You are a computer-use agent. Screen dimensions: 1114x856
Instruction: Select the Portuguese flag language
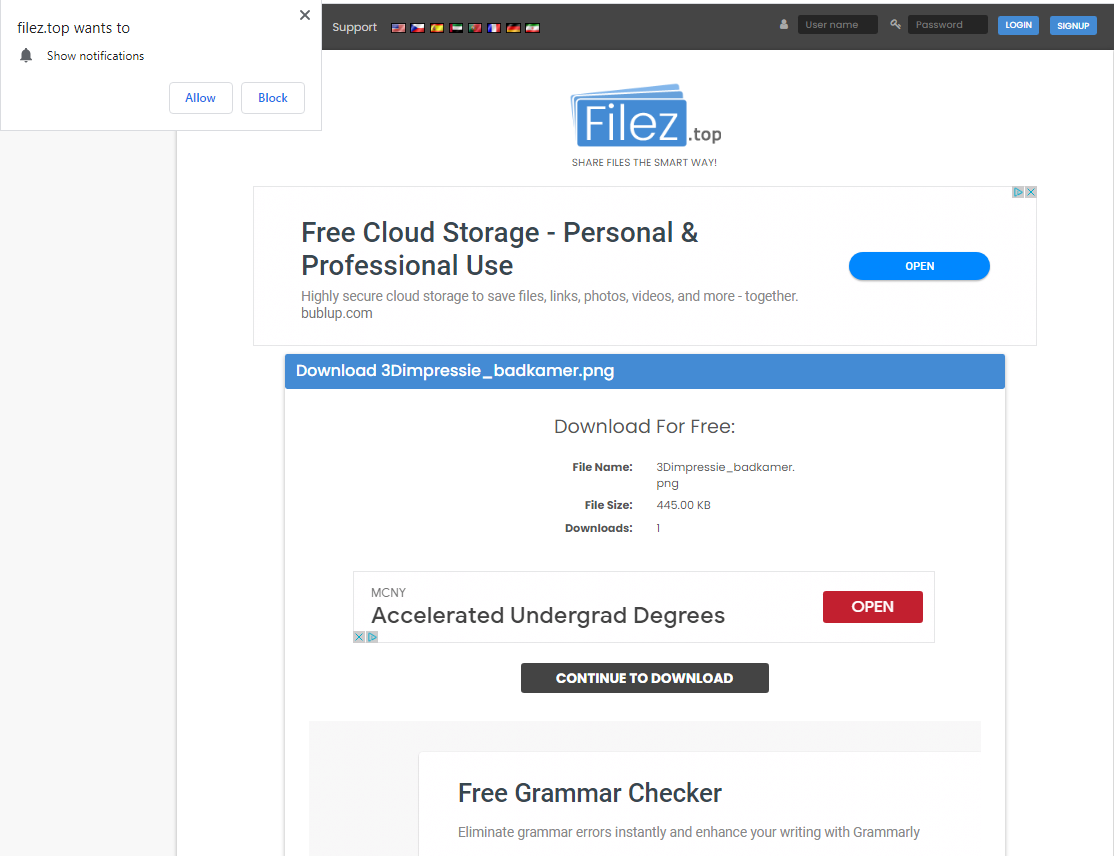(475, 28)
